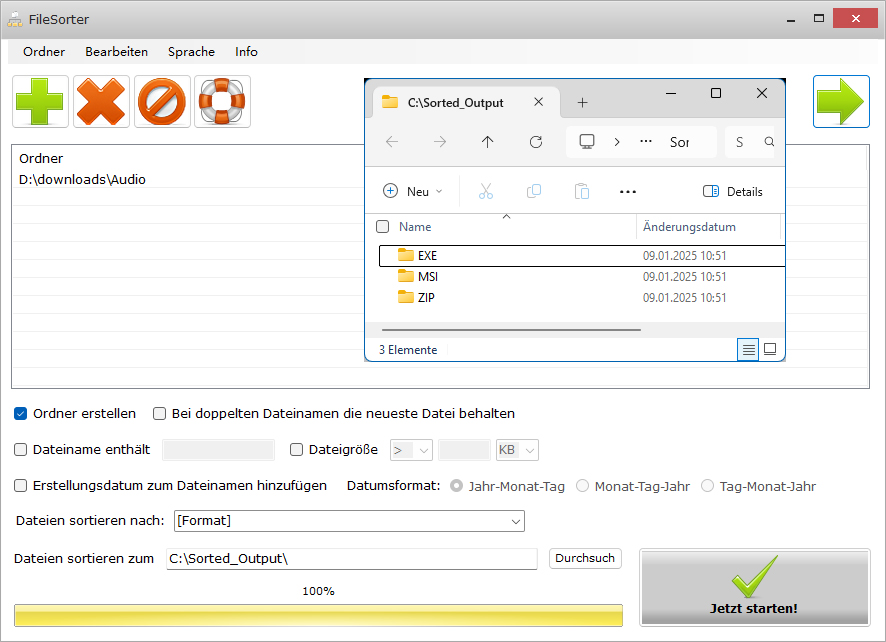Go forward in the Explorer window
This screenshot has width=886, height=642.
pyautogui.click(x=440, y=141)
